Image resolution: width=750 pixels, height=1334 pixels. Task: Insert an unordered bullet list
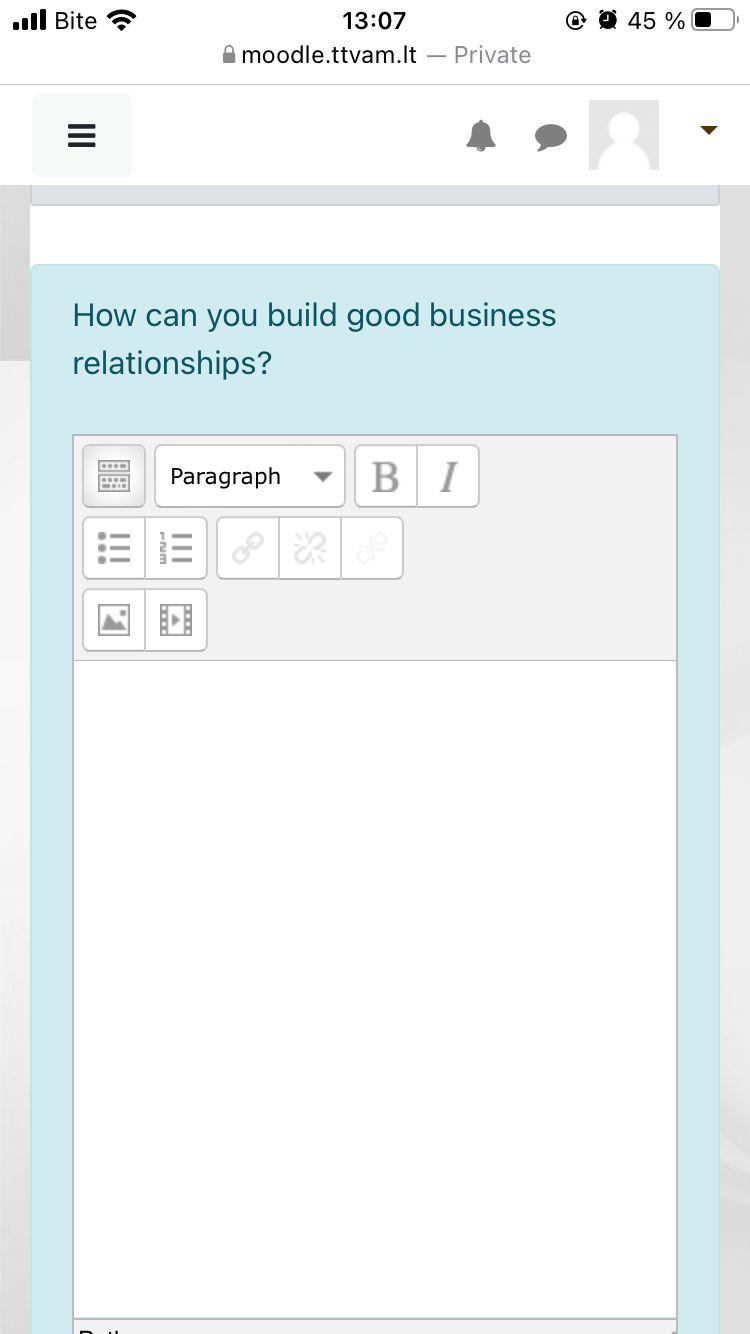click(x=114, y=548)
